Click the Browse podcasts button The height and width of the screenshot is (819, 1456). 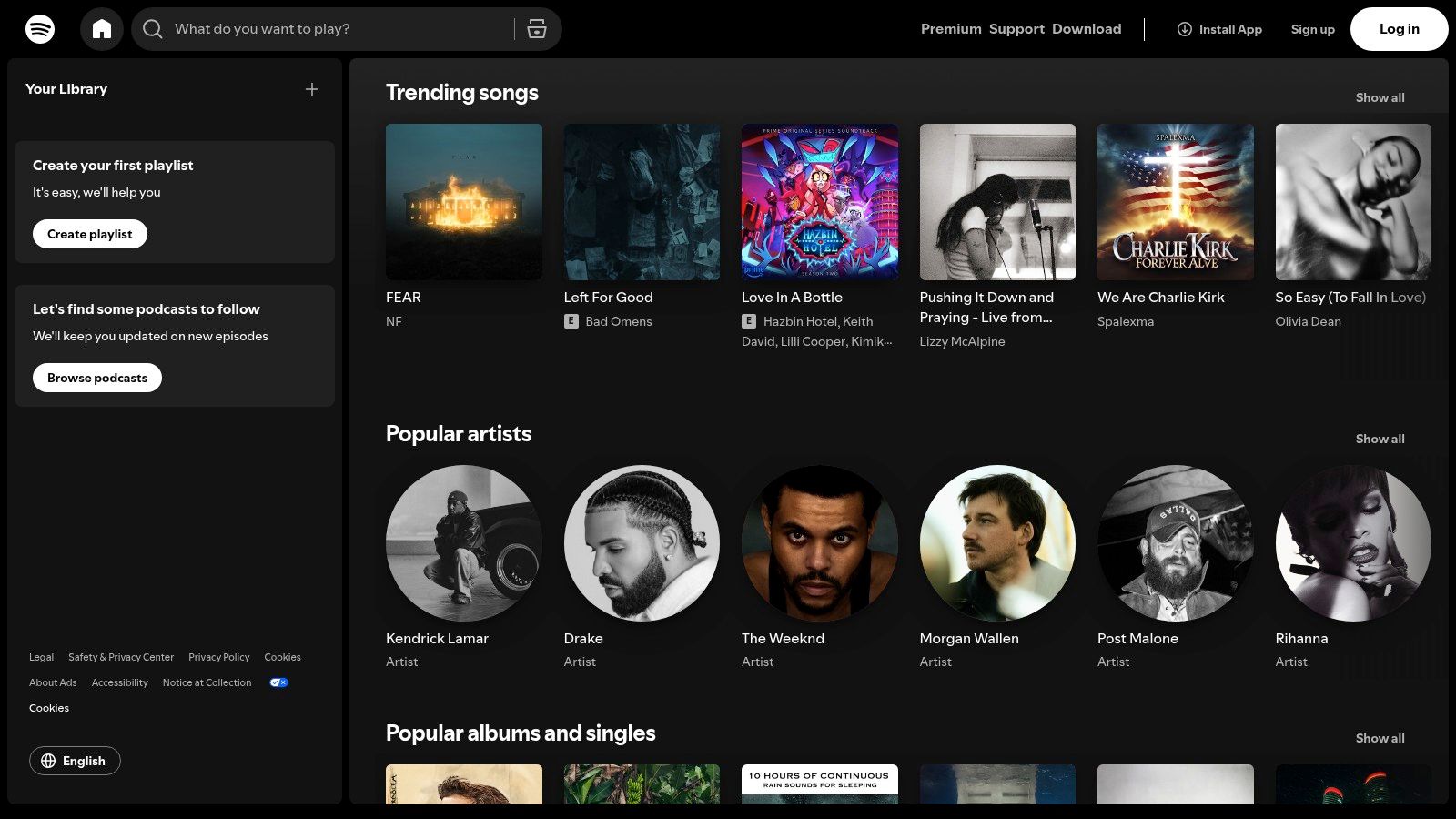(x=97, y=378)
